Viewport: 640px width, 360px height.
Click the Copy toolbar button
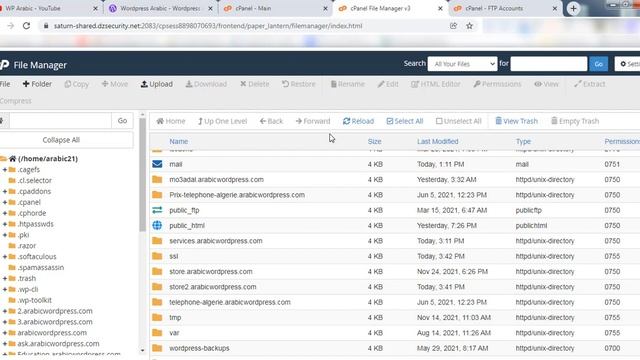[76, 84]
